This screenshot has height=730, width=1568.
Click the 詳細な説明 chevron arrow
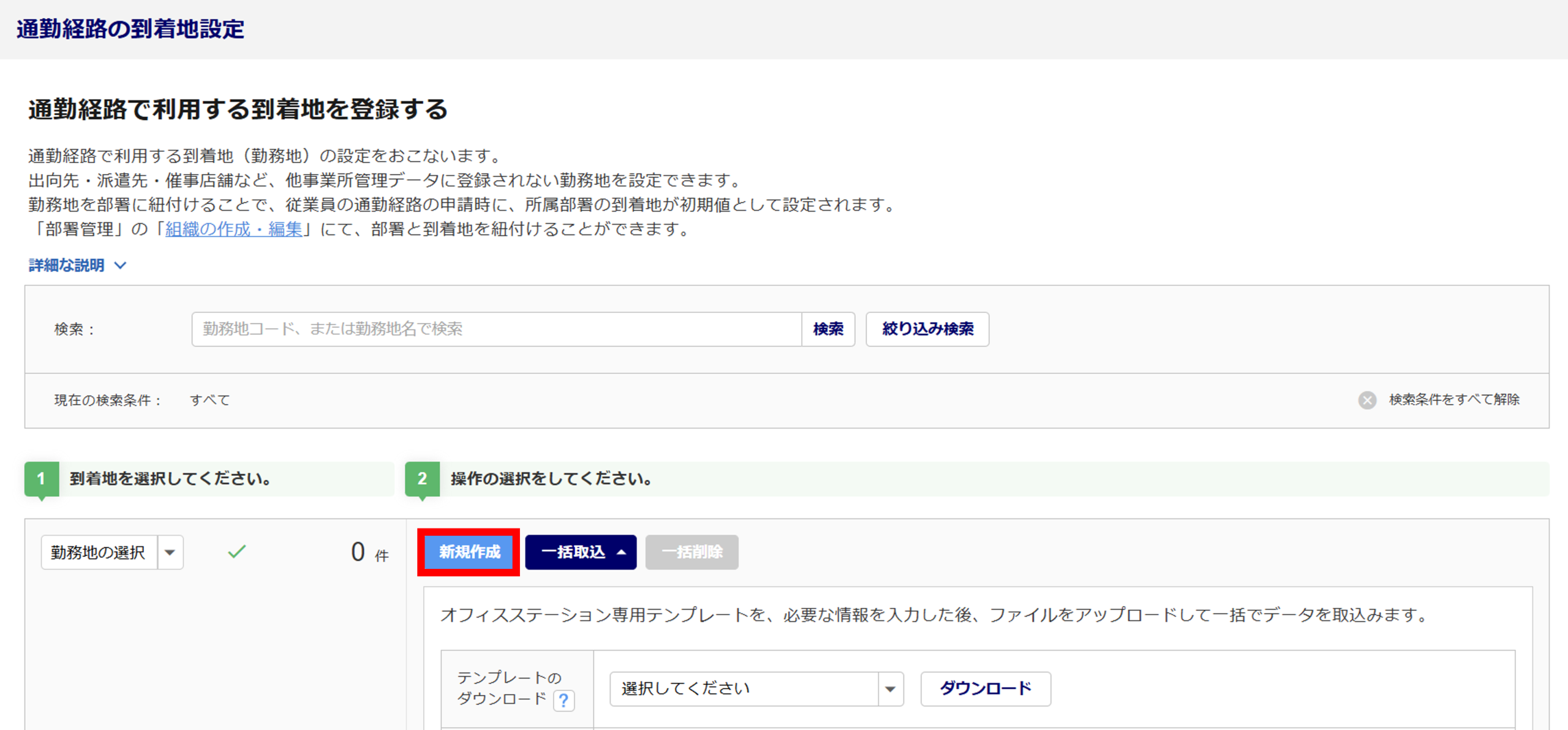121,265
